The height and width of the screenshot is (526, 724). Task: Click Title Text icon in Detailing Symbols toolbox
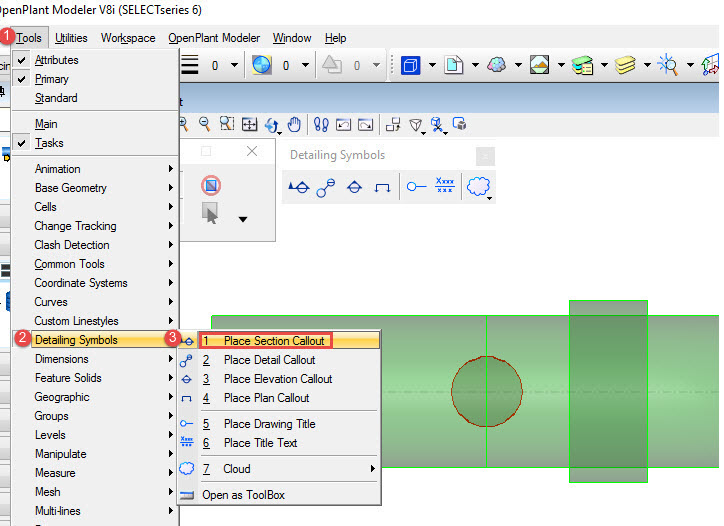click(445, 186)
